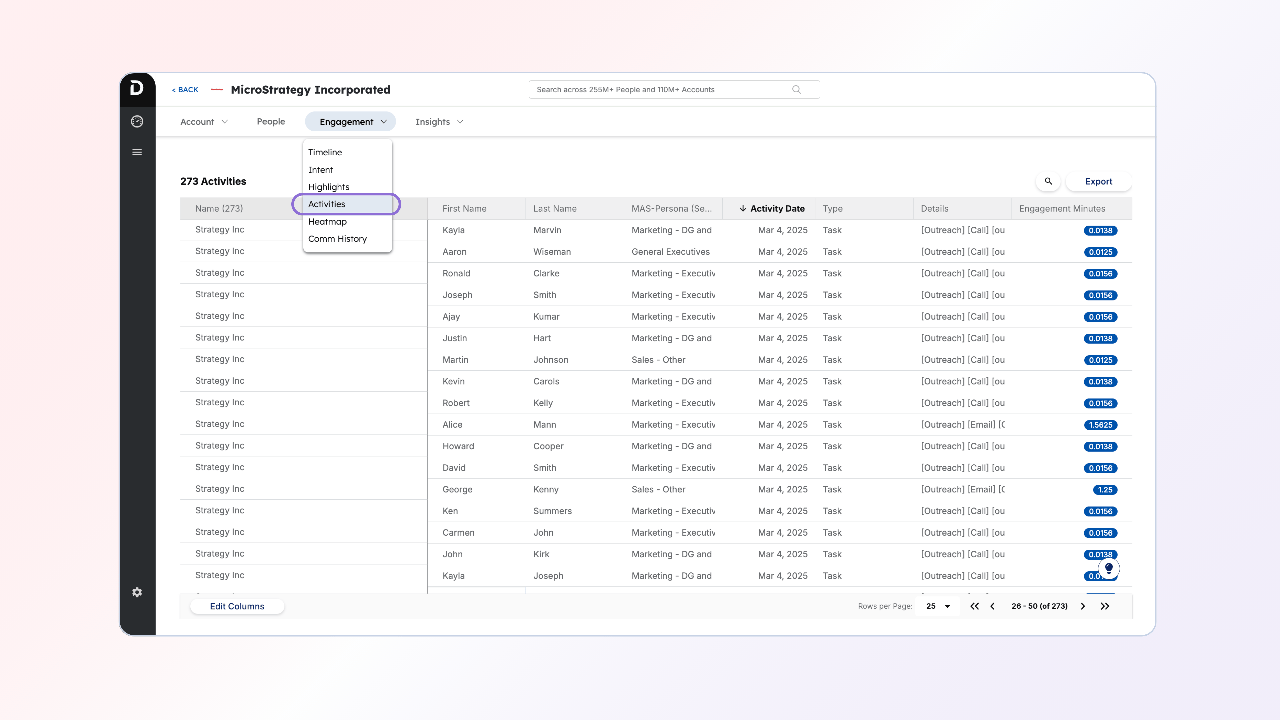Switch to the People tab
The width and height of the screenshot is (1280, 720).
pyautogui.click(x=271, y=122)
